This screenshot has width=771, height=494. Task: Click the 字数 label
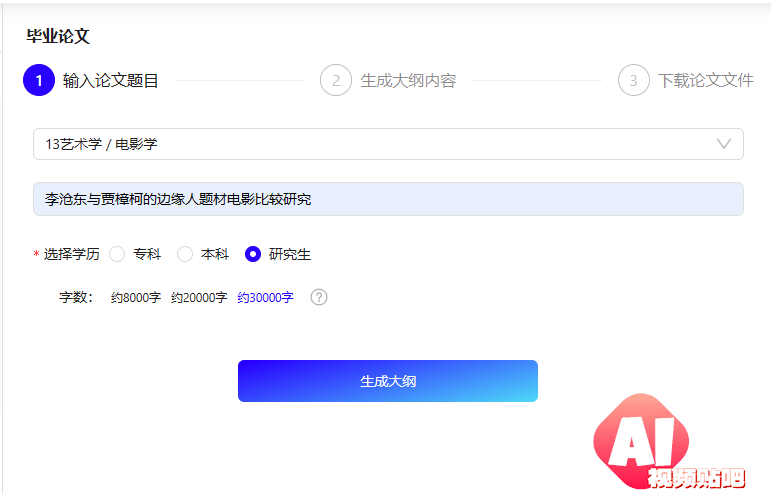tap(76, 297)
